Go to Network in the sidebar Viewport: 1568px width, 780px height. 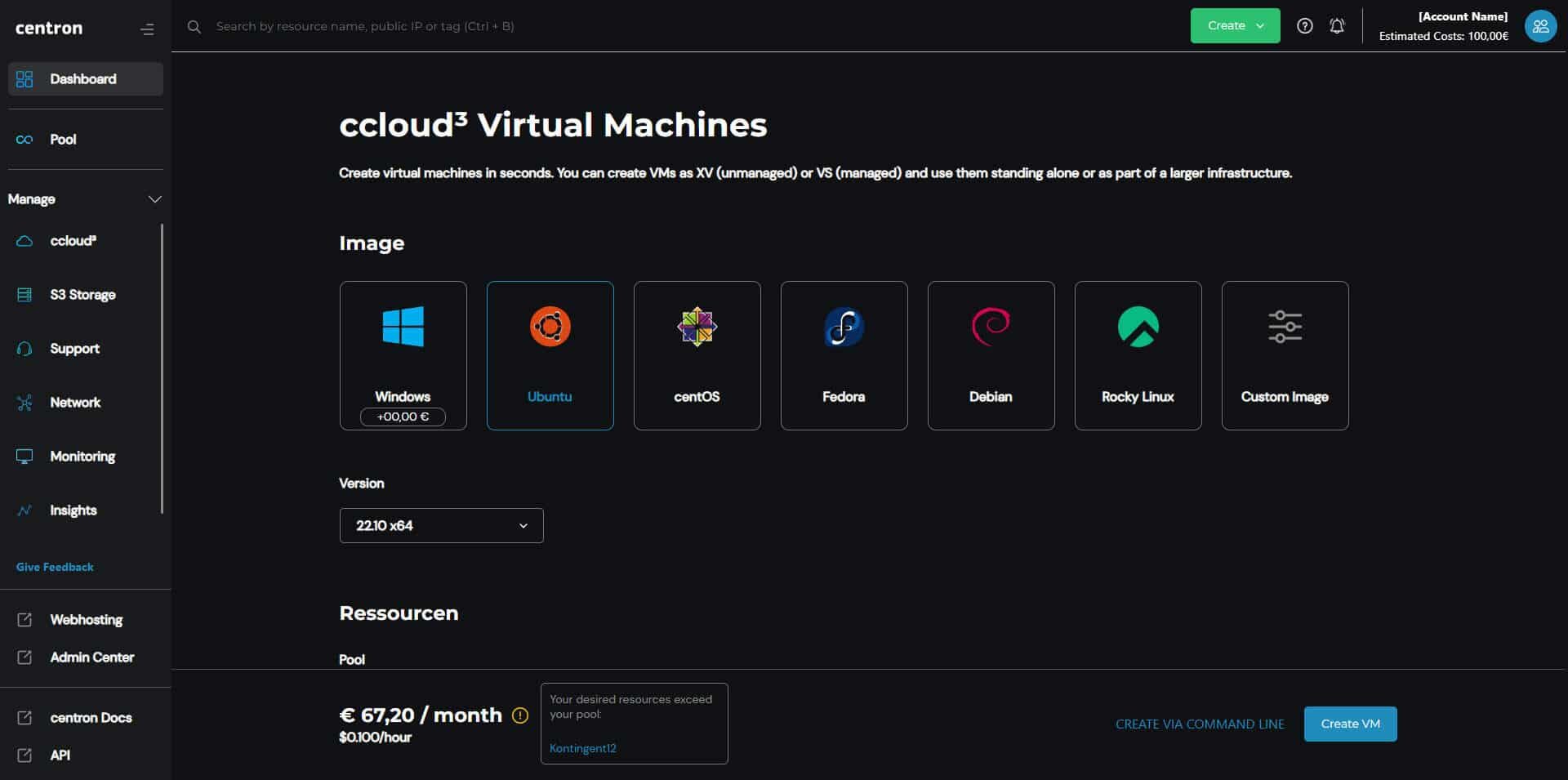pos(75,403)
